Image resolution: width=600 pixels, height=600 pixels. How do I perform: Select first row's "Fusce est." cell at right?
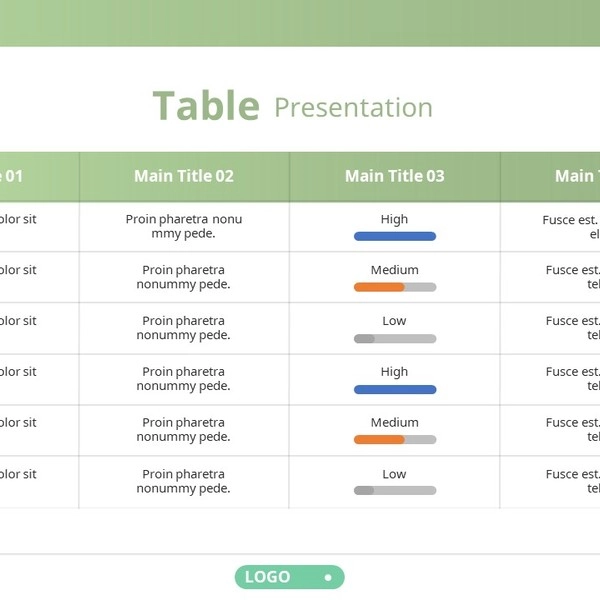572,227
